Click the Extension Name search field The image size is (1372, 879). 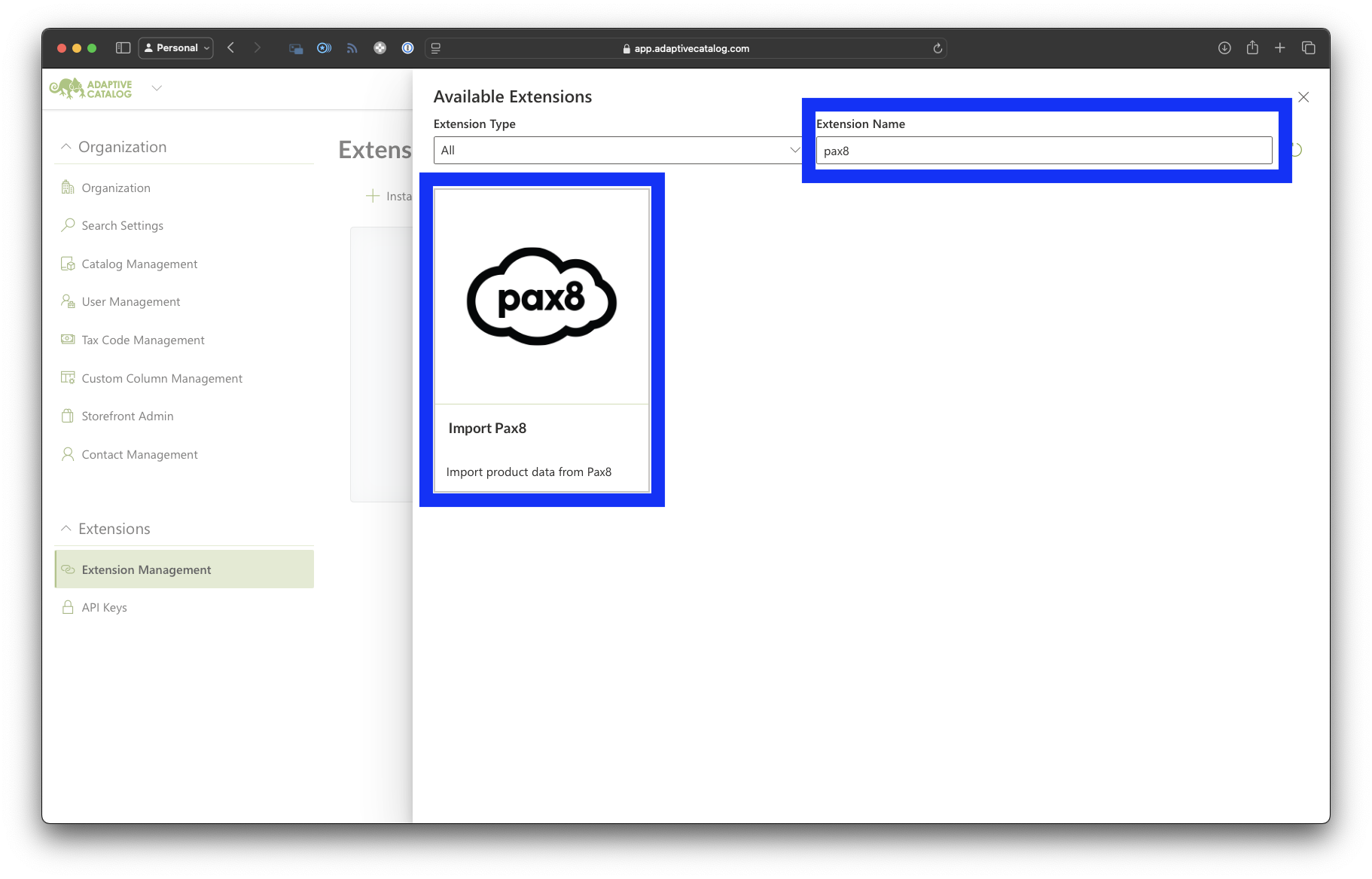click(1044, 151)
